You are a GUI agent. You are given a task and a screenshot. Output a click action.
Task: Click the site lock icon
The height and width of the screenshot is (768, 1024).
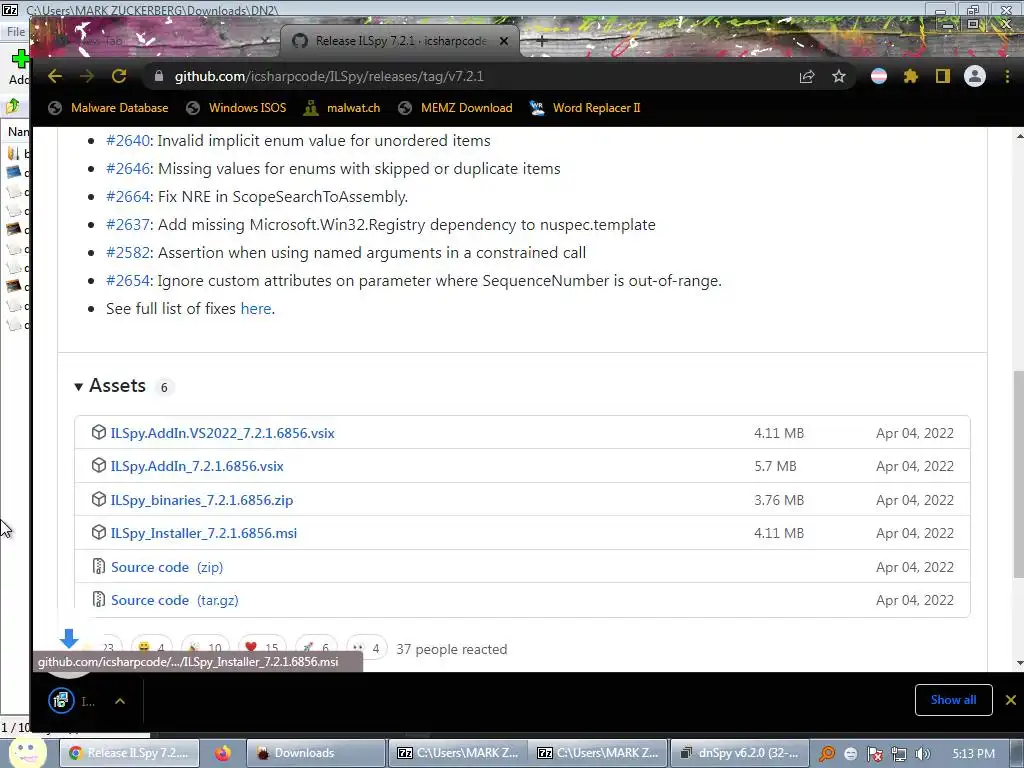pos(159,76)
